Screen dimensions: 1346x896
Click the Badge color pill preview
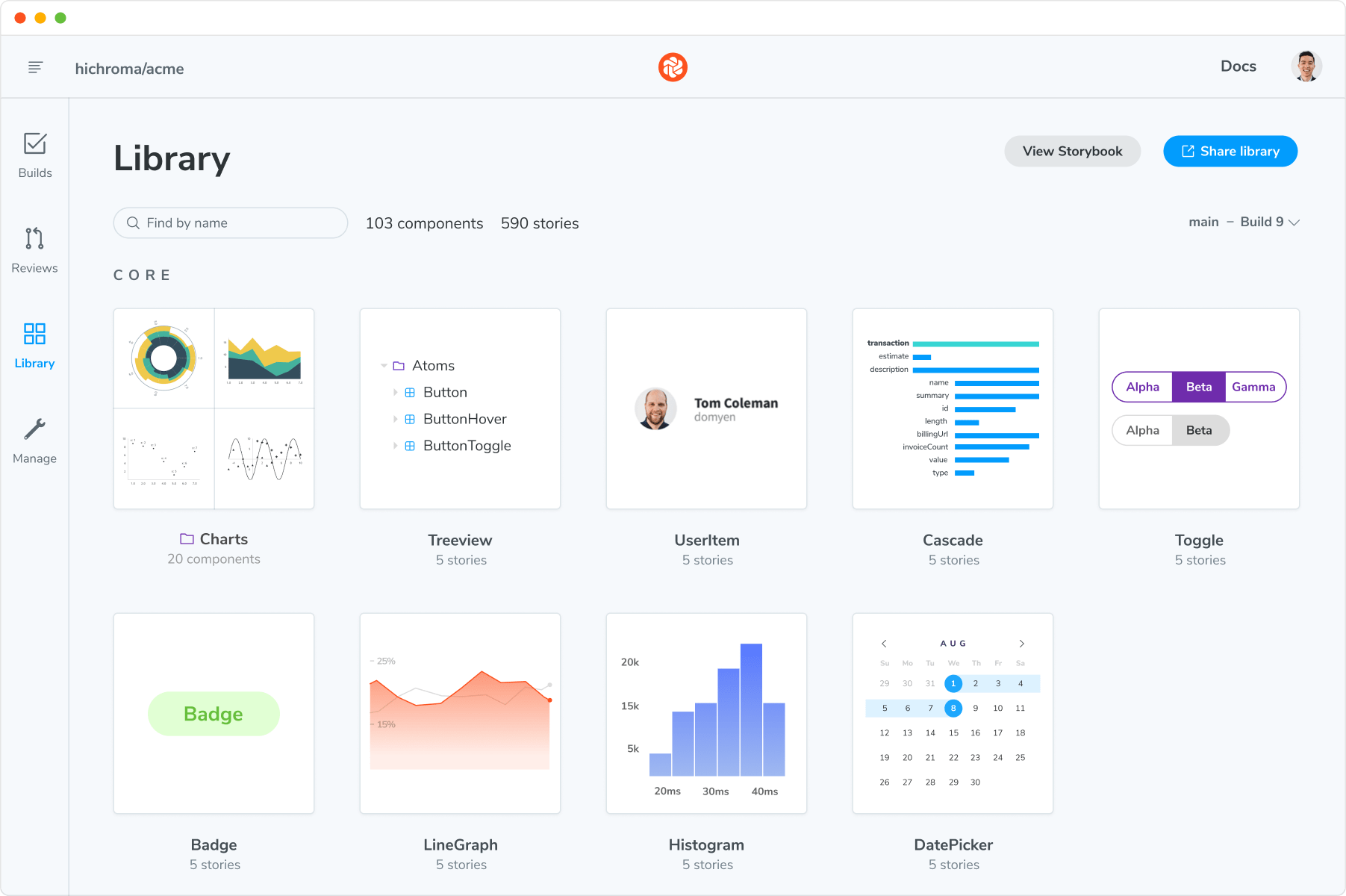tap(214, 714)
